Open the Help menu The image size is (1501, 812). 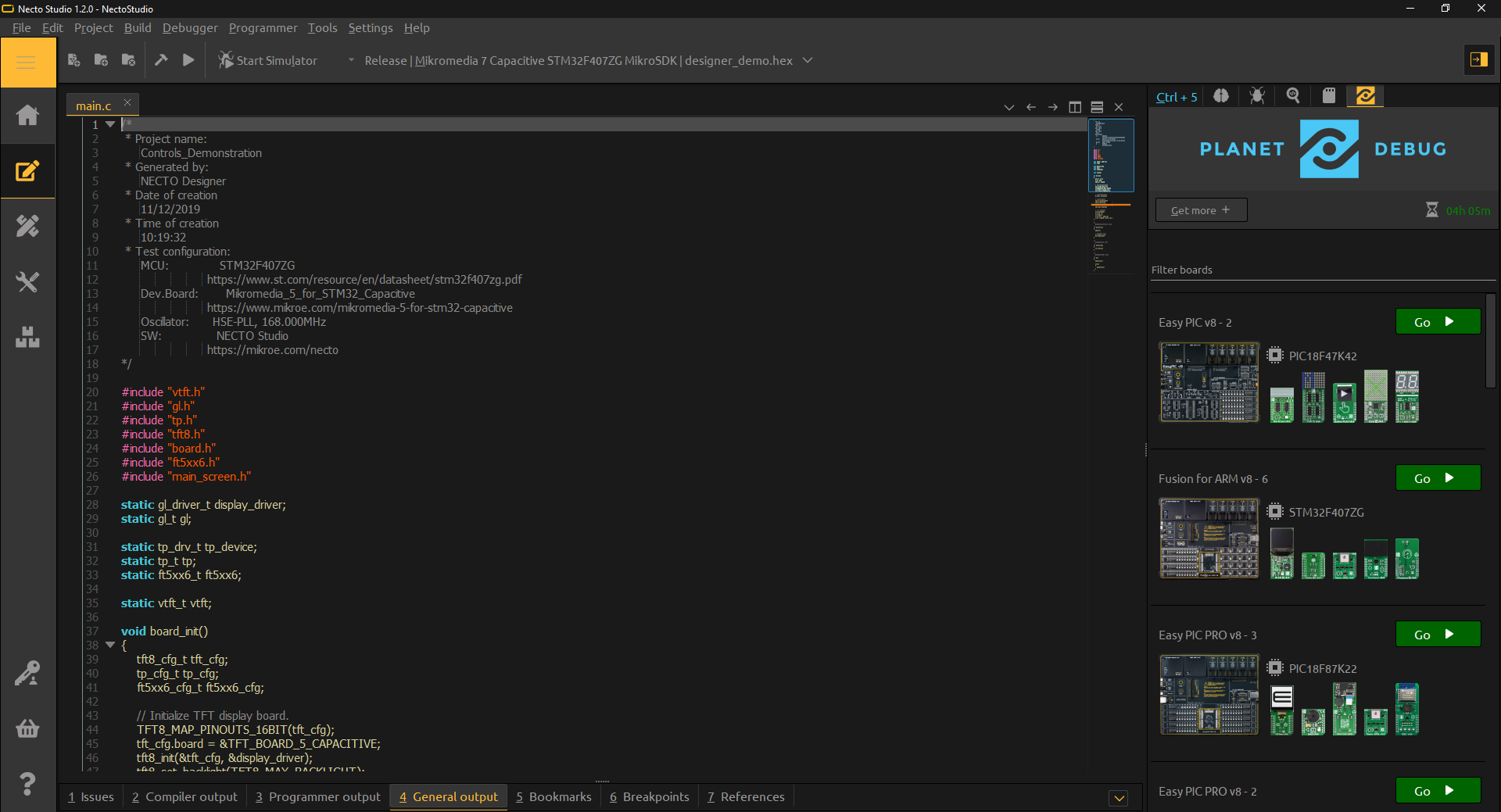click(x=417, y=27)
